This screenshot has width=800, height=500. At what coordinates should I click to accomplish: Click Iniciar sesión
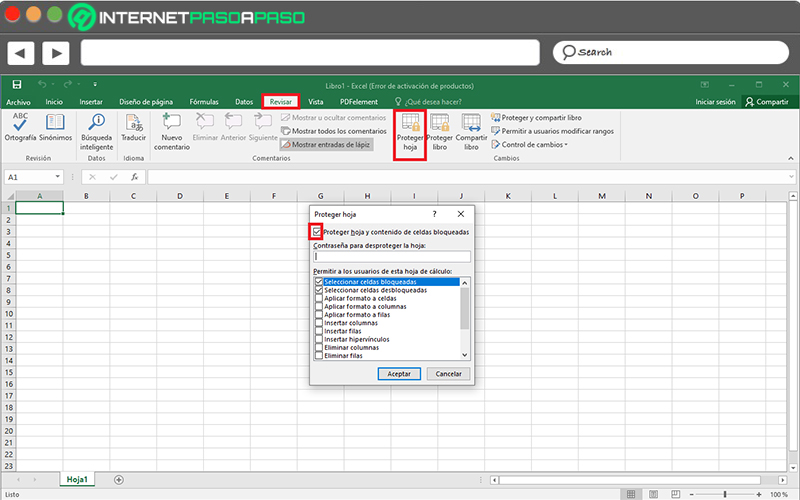click(x=715, y=102)
